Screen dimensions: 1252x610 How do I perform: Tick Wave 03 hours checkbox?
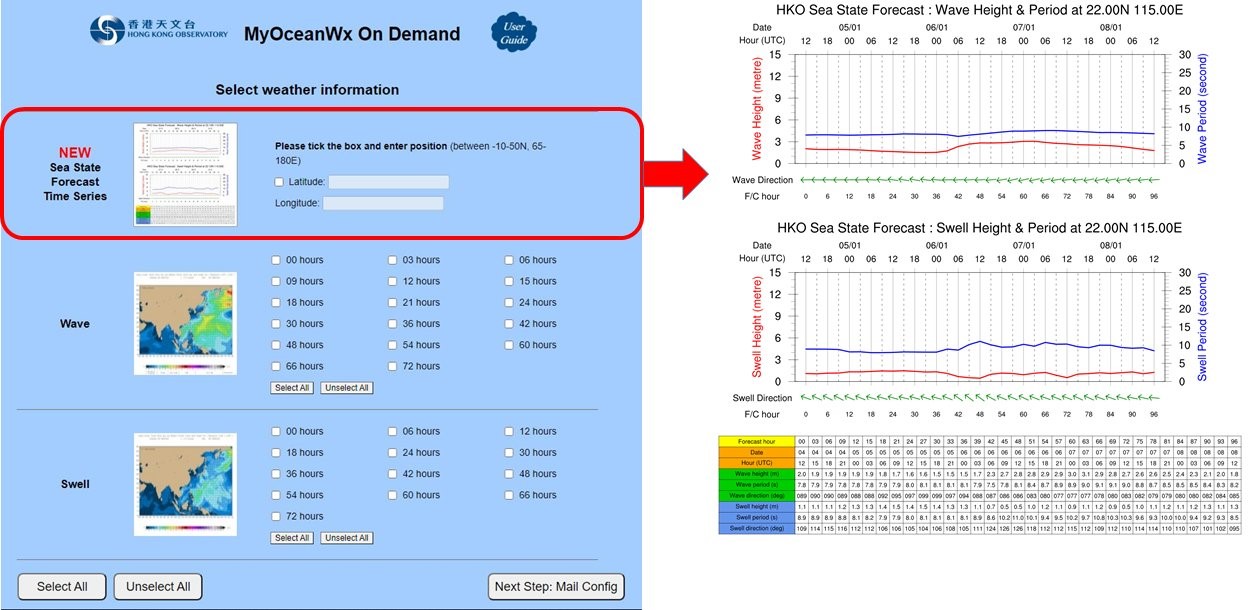pyautogui.click(x=394, y=260)
